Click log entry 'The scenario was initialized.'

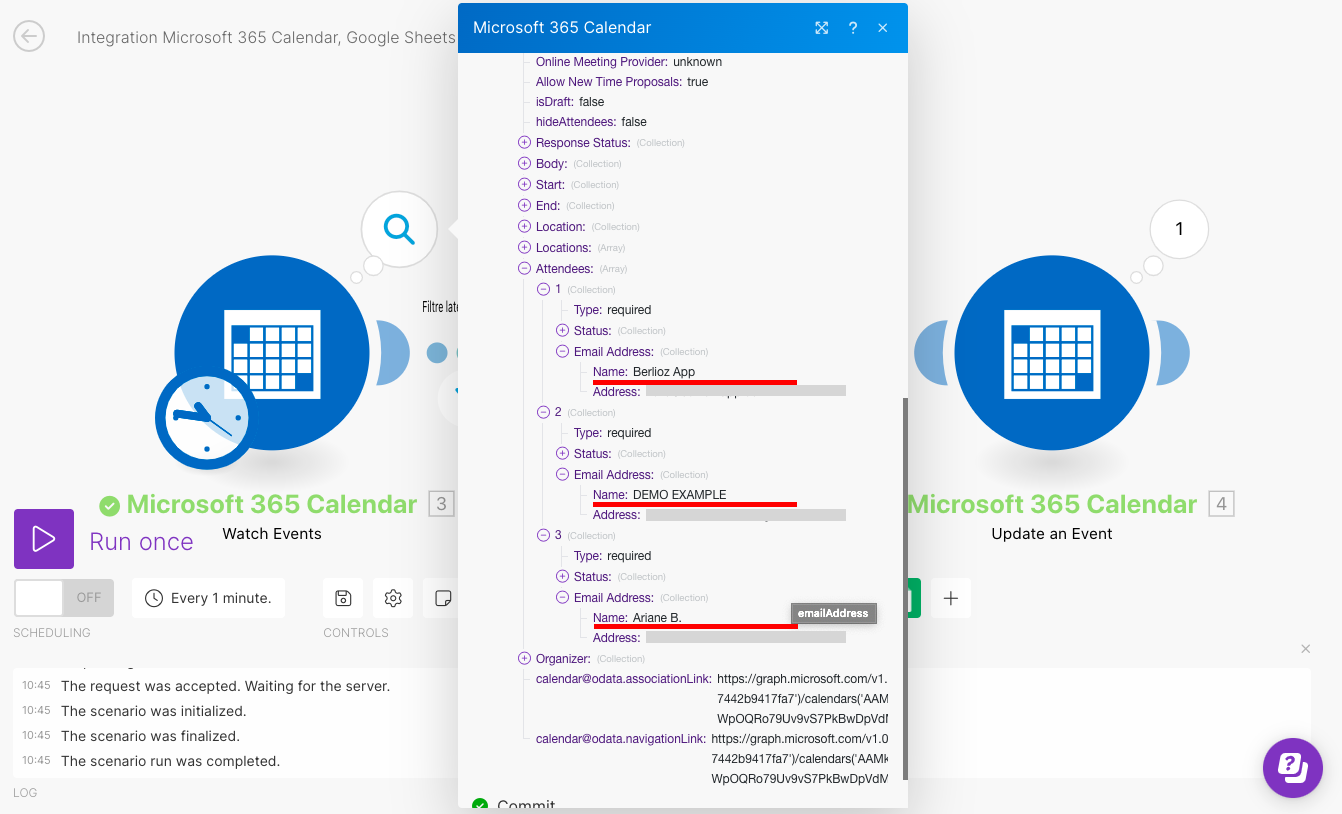tap(154, 711)
